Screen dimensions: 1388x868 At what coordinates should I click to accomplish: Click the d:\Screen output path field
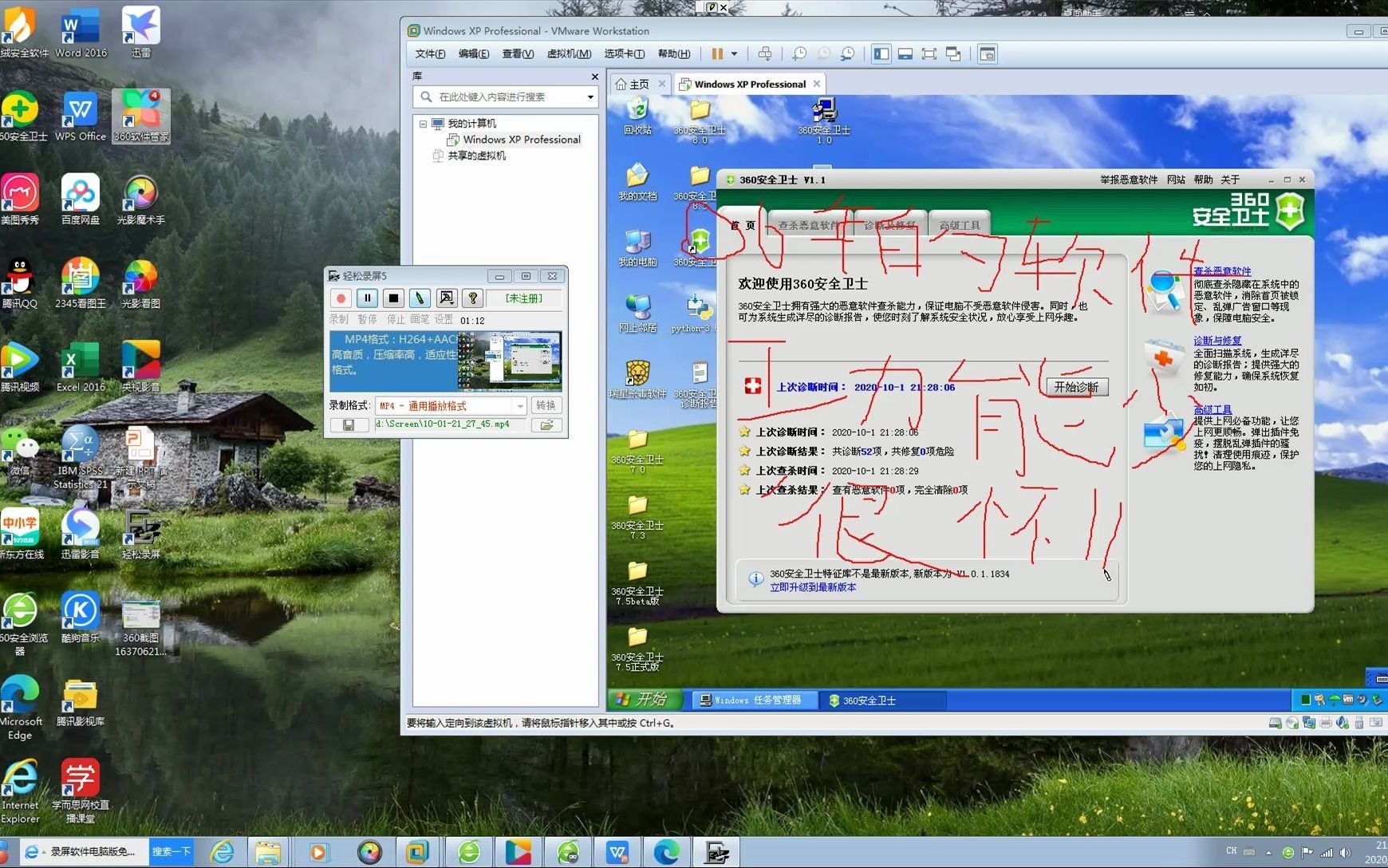coord(450,424)
